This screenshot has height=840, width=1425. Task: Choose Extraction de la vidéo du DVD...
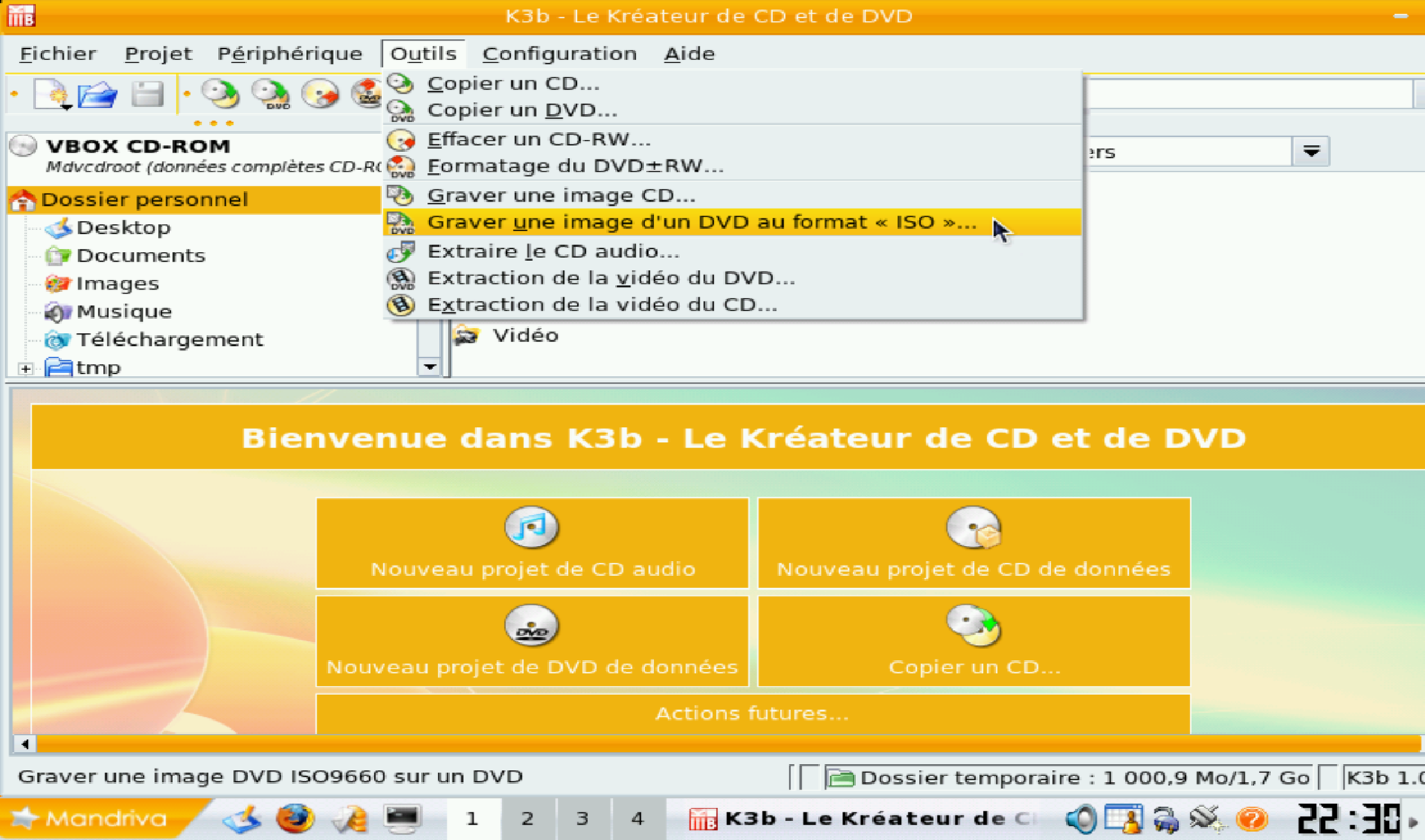(732, 277)
